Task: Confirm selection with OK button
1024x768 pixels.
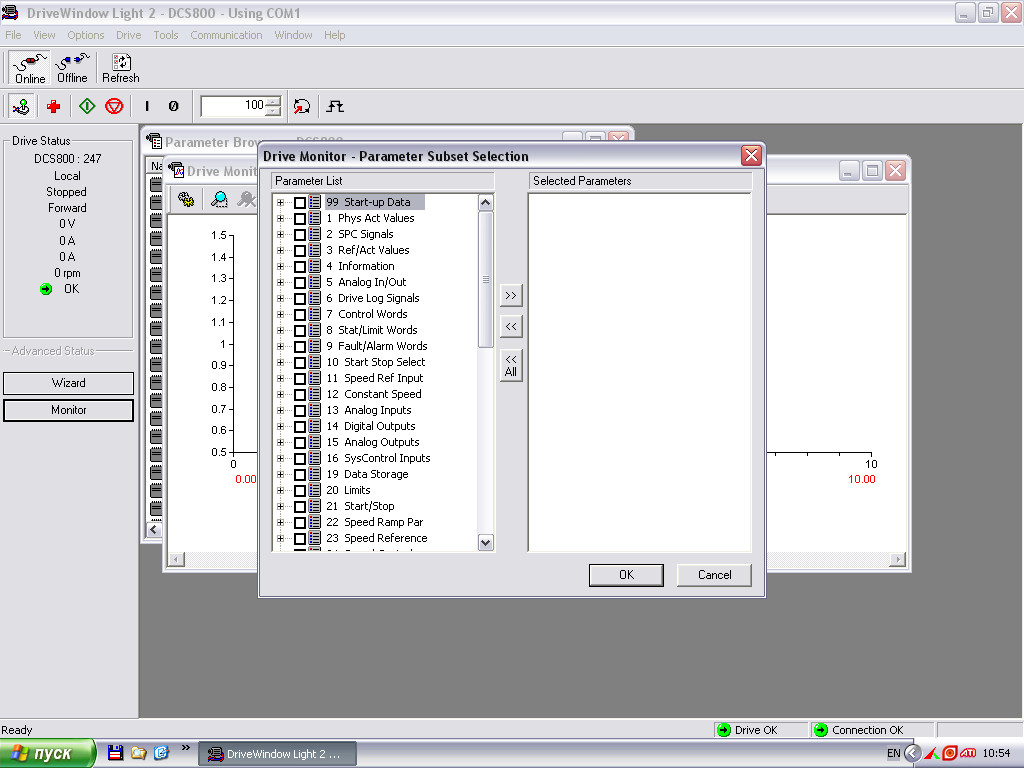Action: (626, 575)
